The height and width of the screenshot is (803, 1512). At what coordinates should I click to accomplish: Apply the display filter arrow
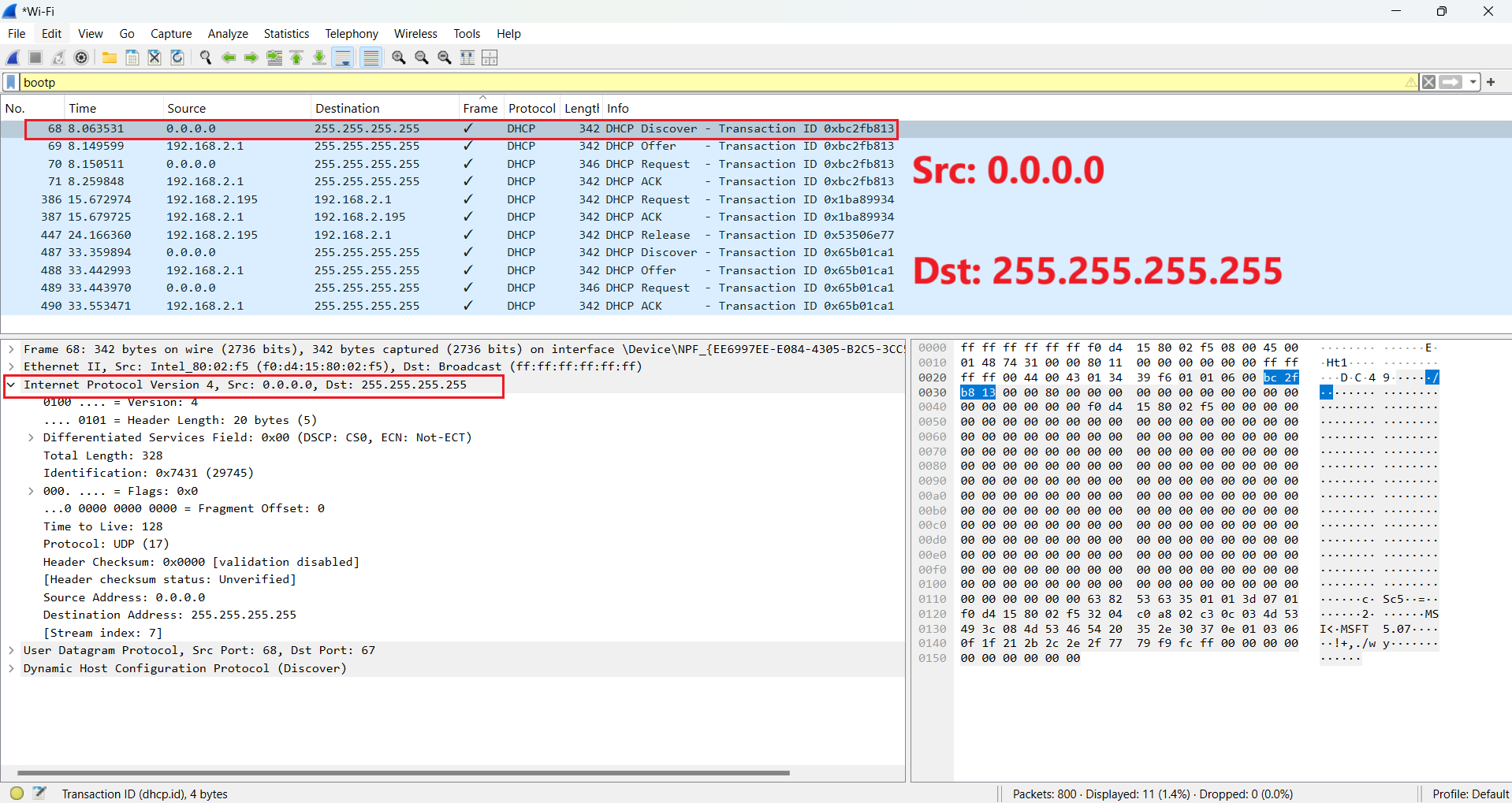pyautogui.click(x=1451, y=82)
